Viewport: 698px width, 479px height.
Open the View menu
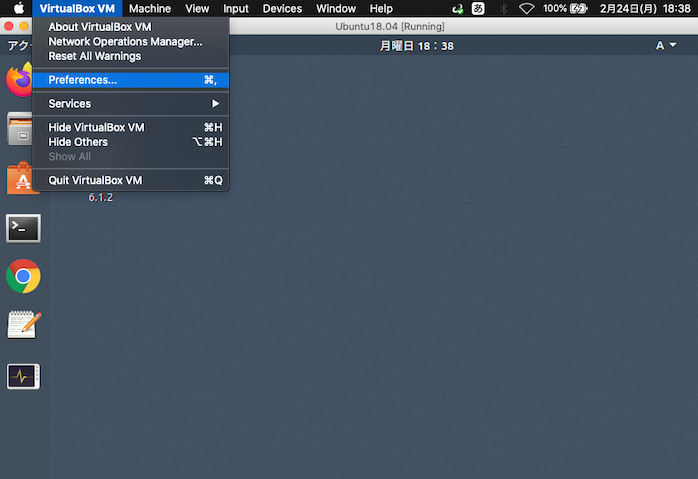197,8
